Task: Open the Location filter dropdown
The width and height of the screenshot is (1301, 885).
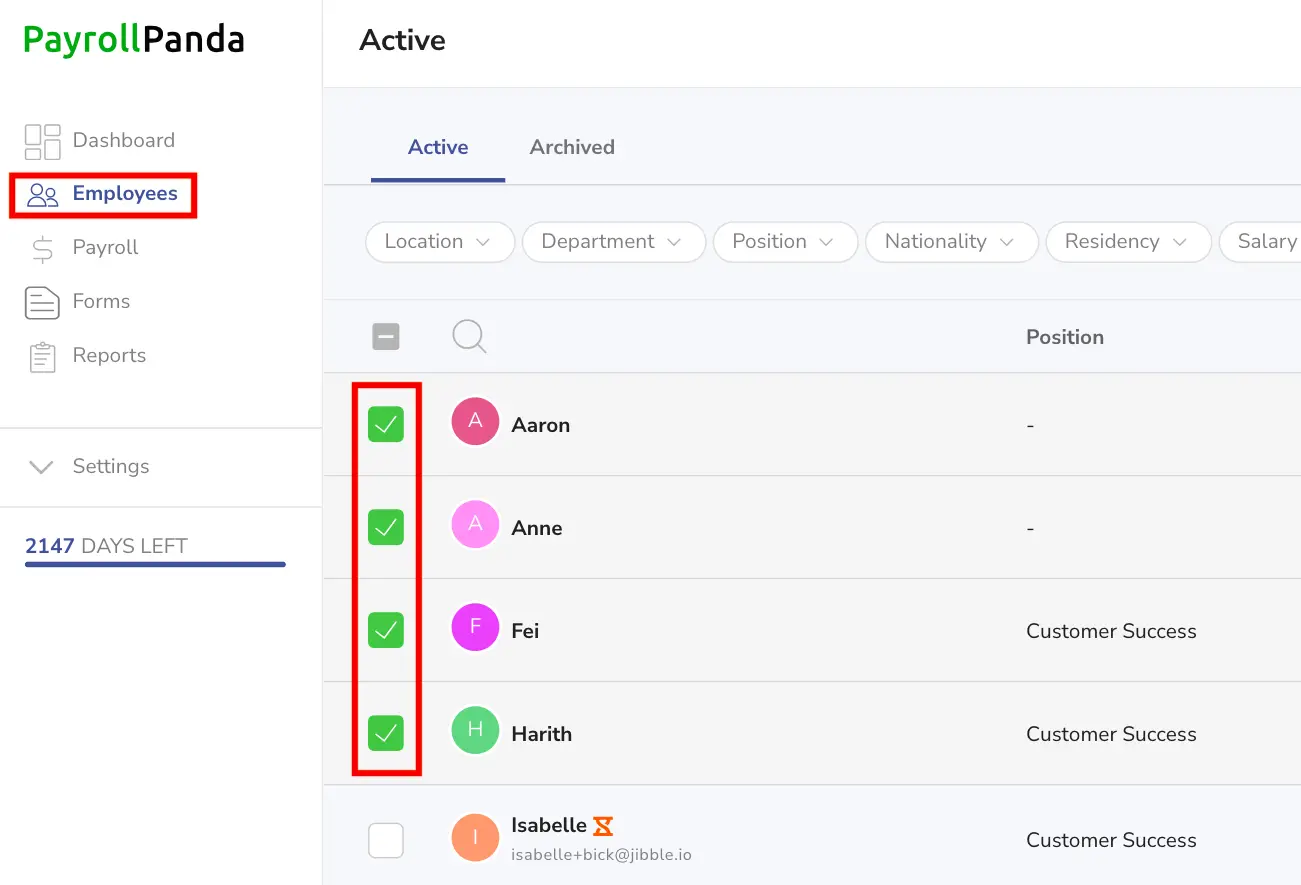Action: pos(440,242)
